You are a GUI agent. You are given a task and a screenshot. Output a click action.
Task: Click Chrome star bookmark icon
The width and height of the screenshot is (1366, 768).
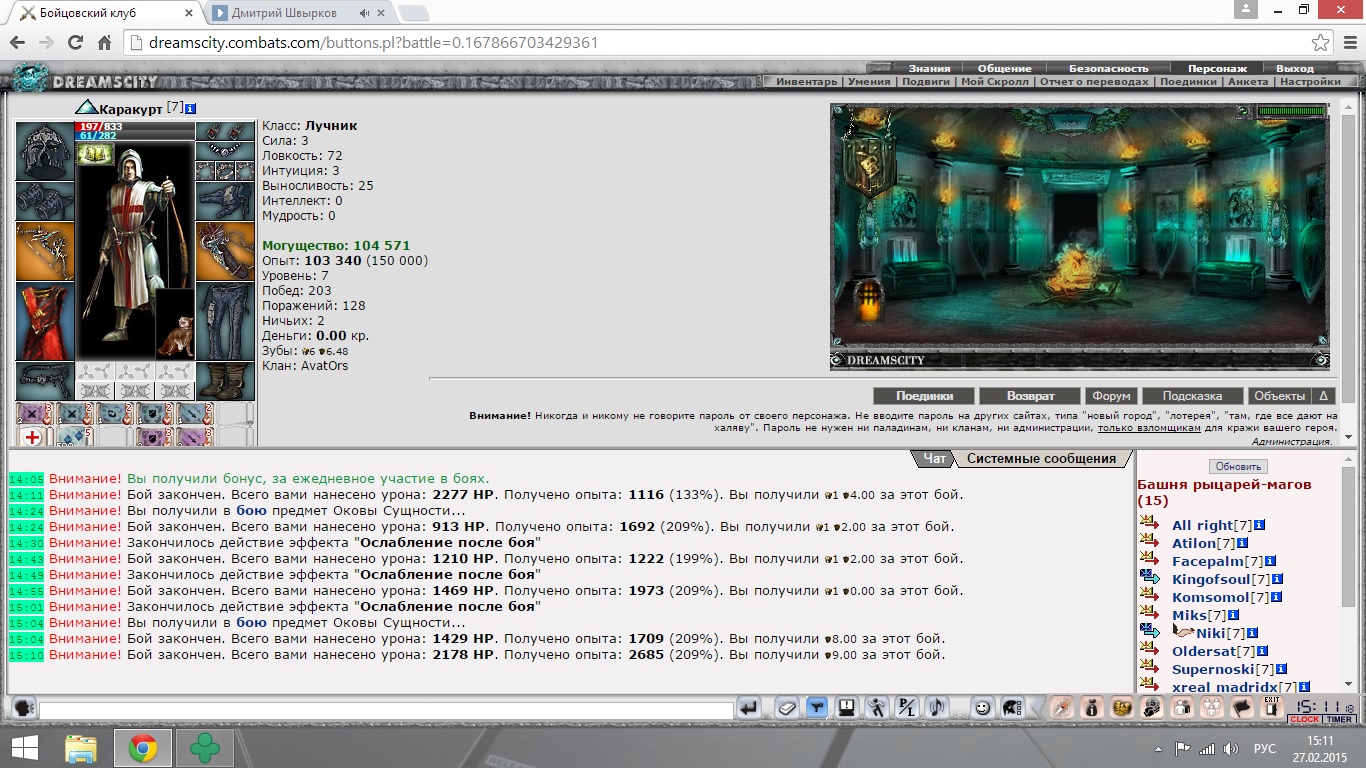[x=1321, y=43]
